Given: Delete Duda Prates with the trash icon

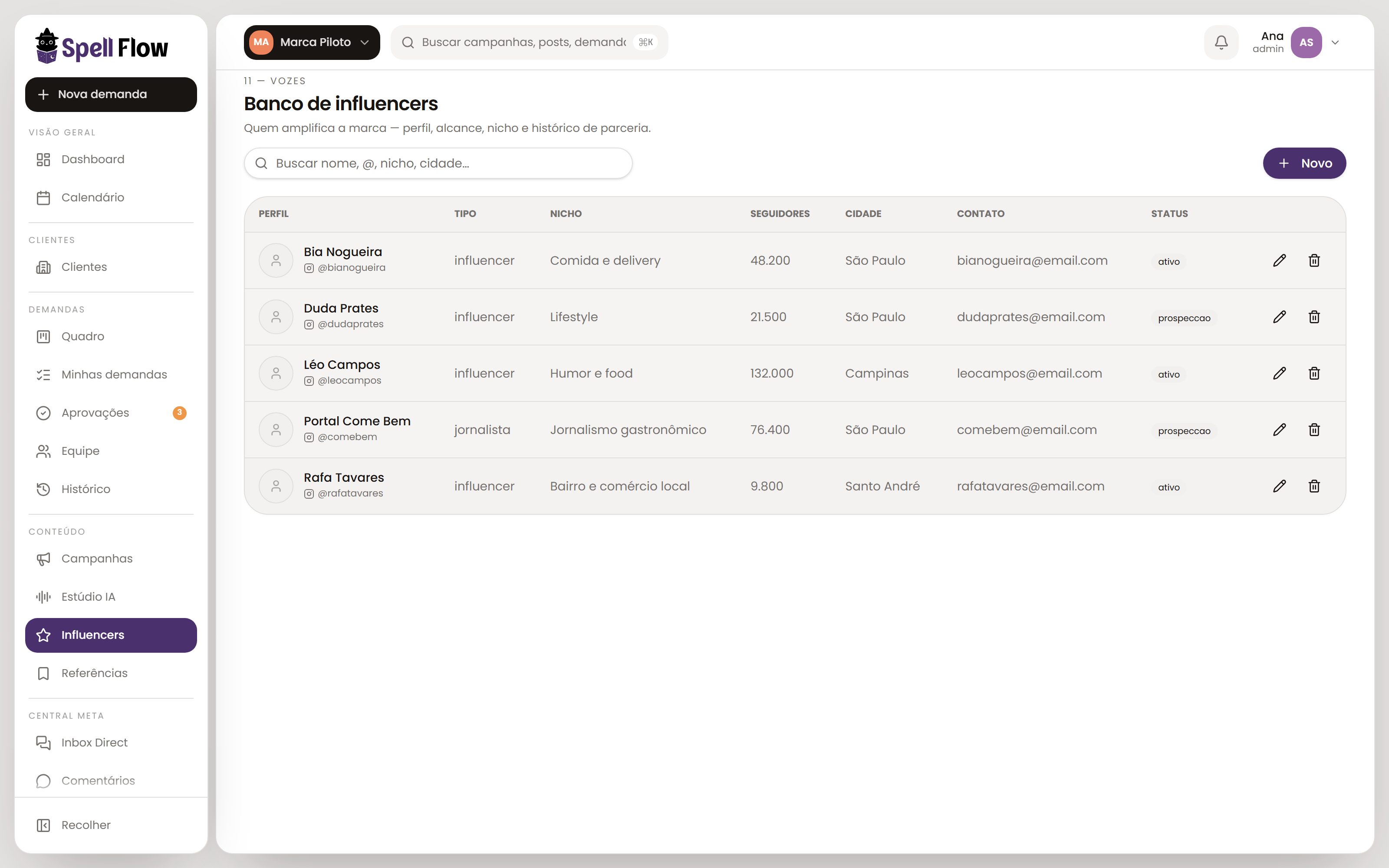Looking at the screenshot, I should [x=1314, y=317].
